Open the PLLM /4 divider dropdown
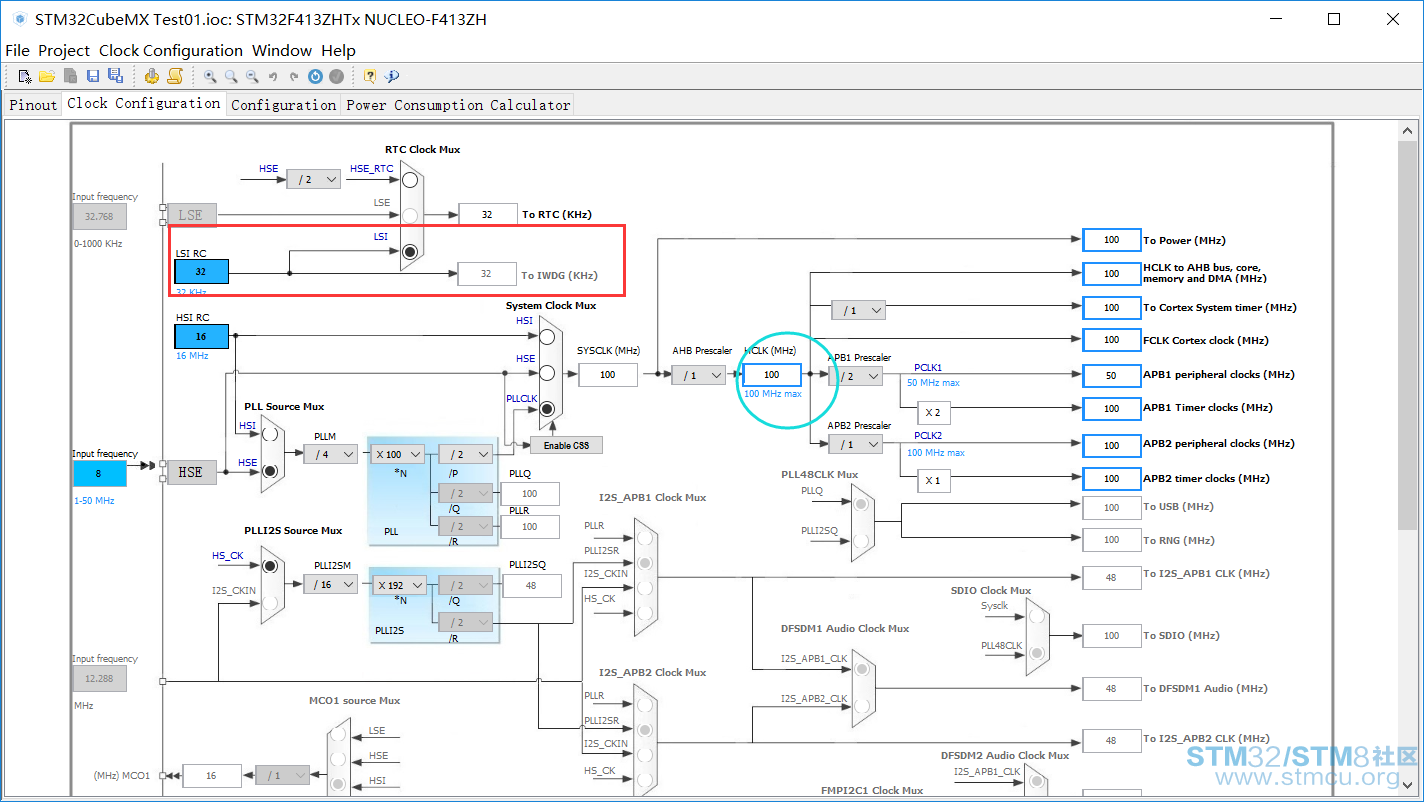Image resolution: width=1424 pixels, height=802 pixels. click(331, 454)
